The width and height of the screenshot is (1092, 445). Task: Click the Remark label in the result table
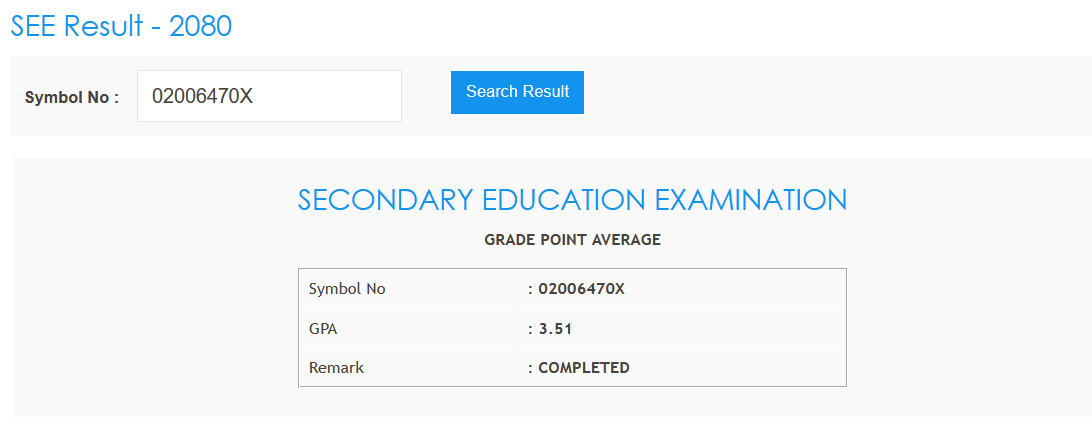[x=336, y=367]
